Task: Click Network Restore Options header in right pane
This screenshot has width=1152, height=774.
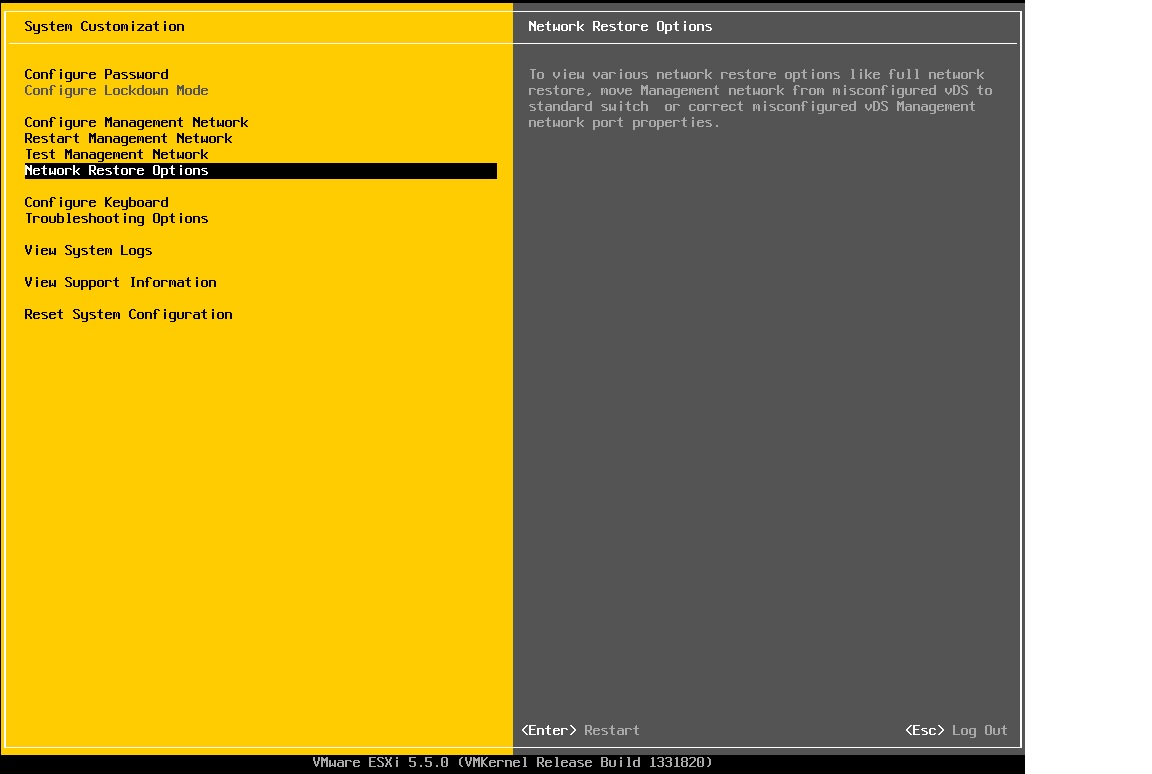Action: 620,26
